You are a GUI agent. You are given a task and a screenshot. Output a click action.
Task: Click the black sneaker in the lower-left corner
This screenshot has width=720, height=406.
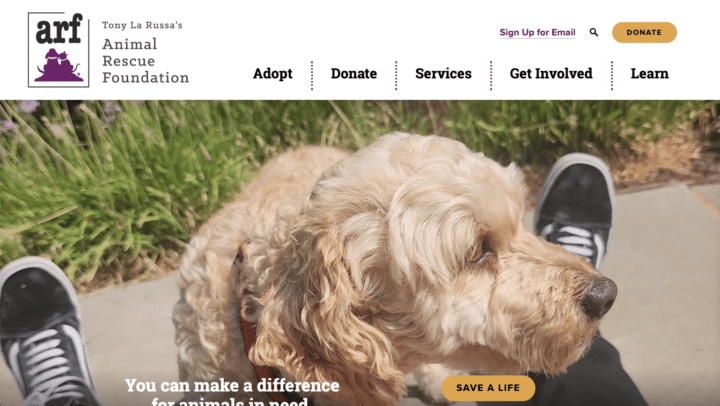point(44,332)
